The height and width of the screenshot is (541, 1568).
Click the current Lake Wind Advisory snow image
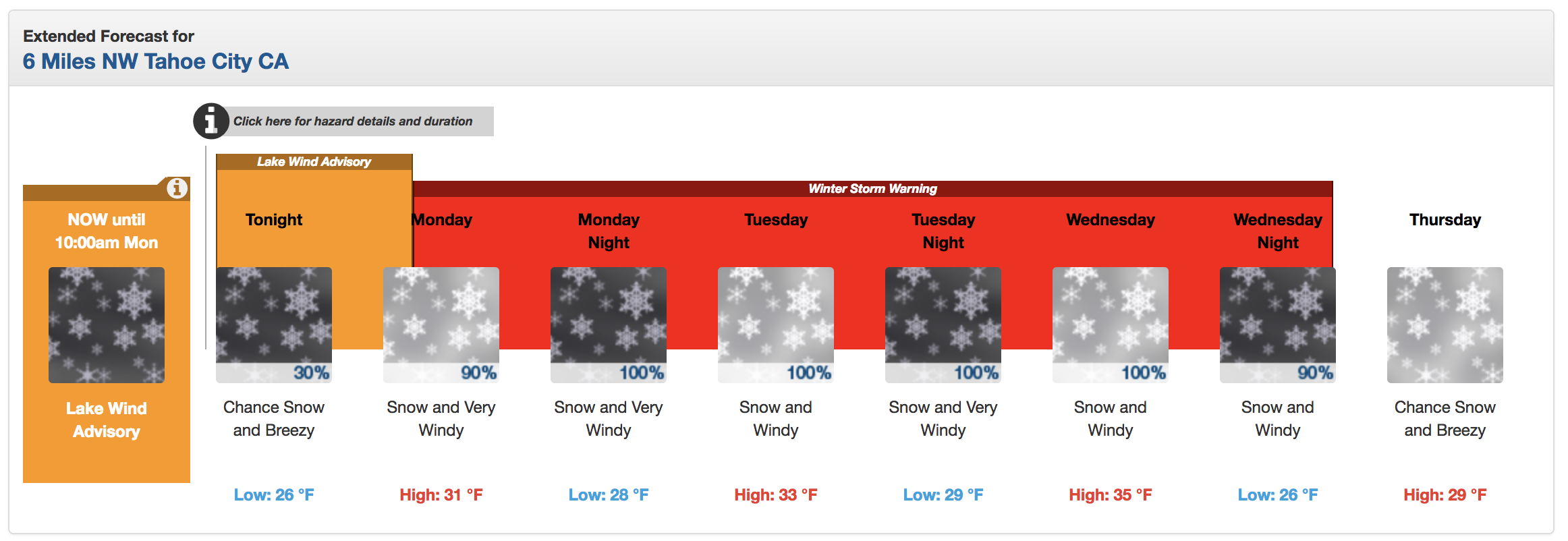107,325
